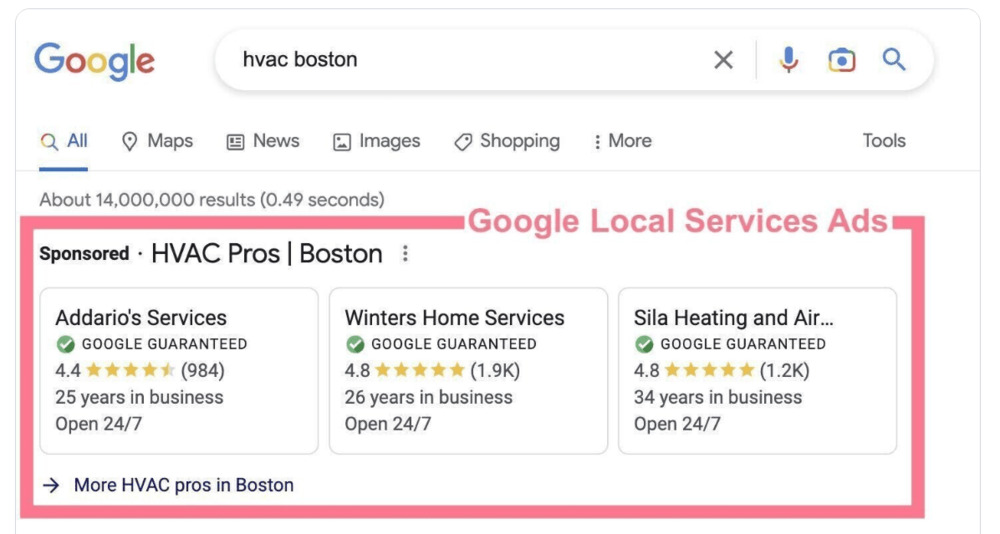Screen dimensions: 1000x534
Task: Click Google Guaranteed badge on Addario's Services
Action: tap(151, 344)
